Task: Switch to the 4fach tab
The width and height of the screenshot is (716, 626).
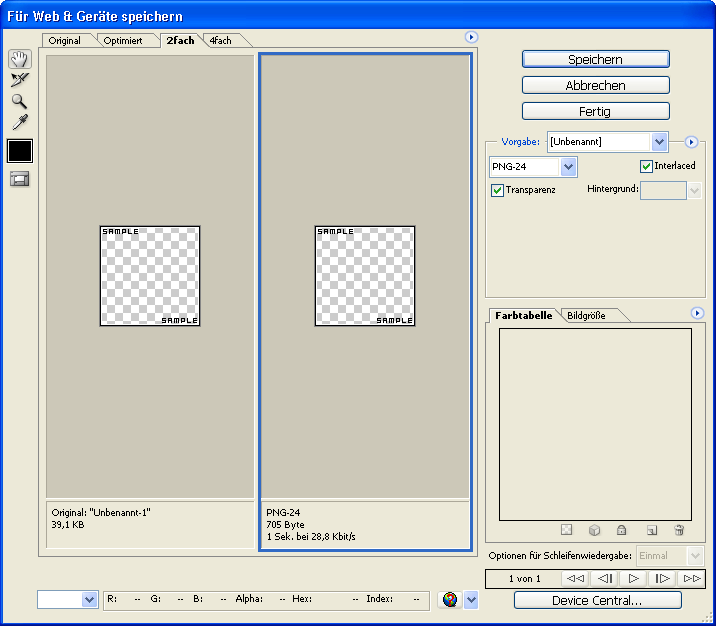Action: pos(221,41)
